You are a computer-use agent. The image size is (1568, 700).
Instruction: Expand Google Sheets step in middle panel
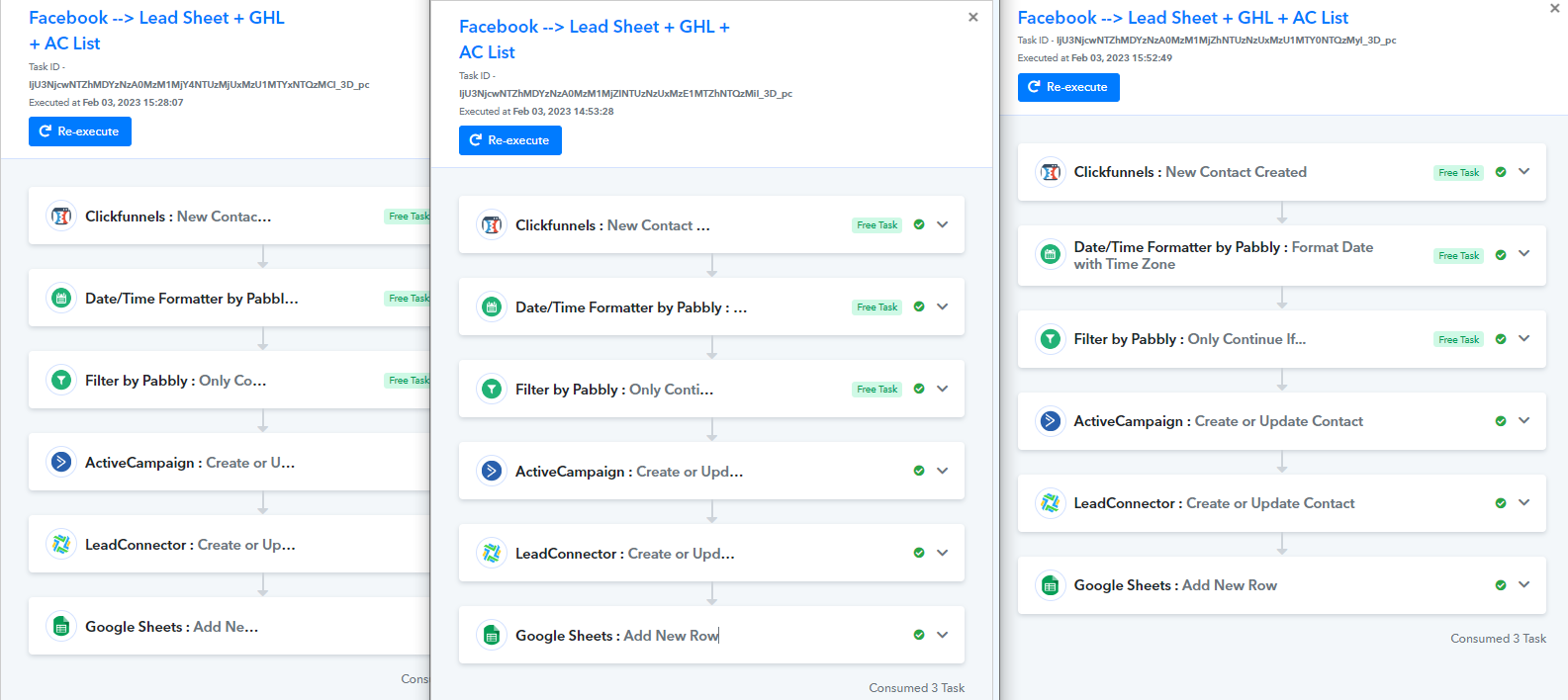[943, 635]
